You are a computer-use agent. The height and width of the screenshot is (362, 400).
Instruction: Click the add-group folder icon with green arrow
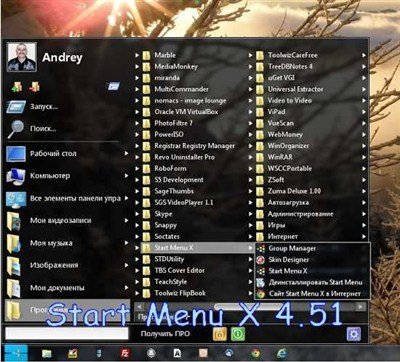tap(16, 87)
